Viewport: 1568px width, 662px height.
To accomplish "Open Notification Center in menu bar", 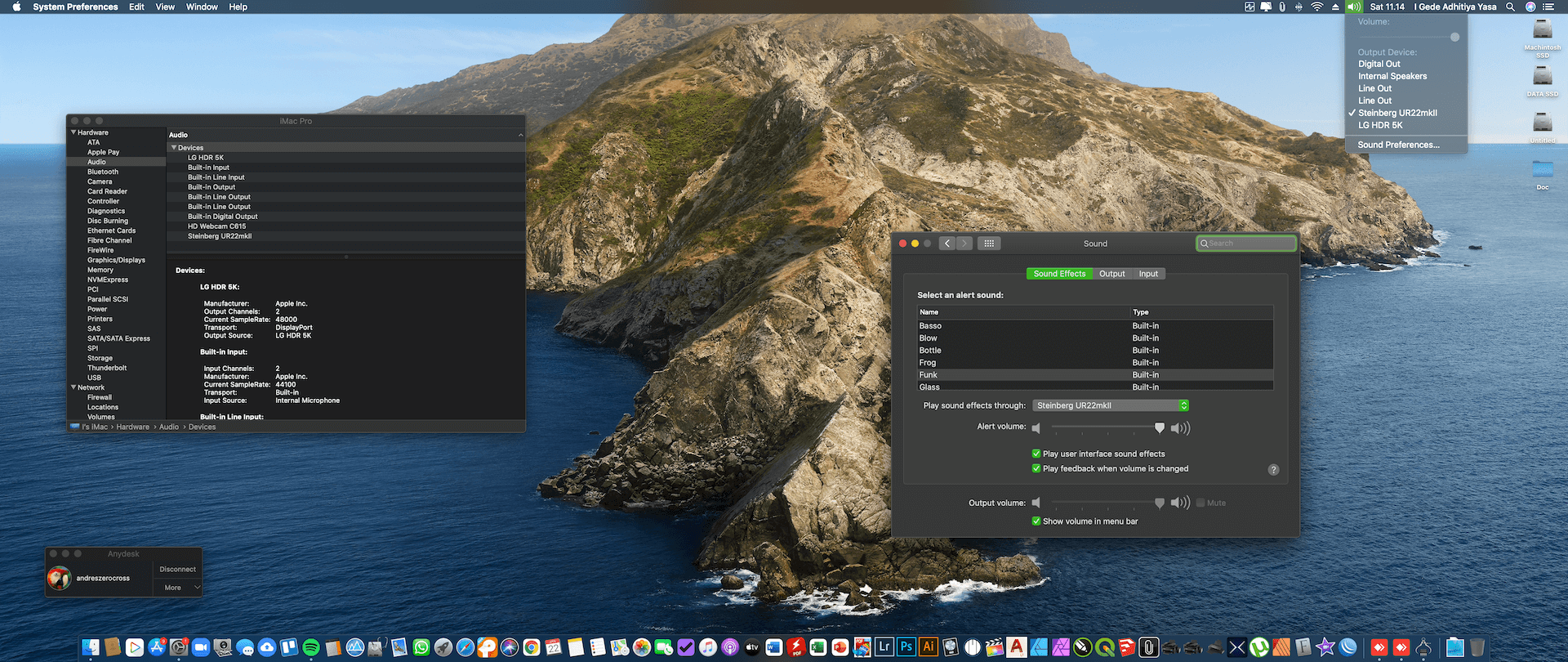I will click(x=1548, y=7).
